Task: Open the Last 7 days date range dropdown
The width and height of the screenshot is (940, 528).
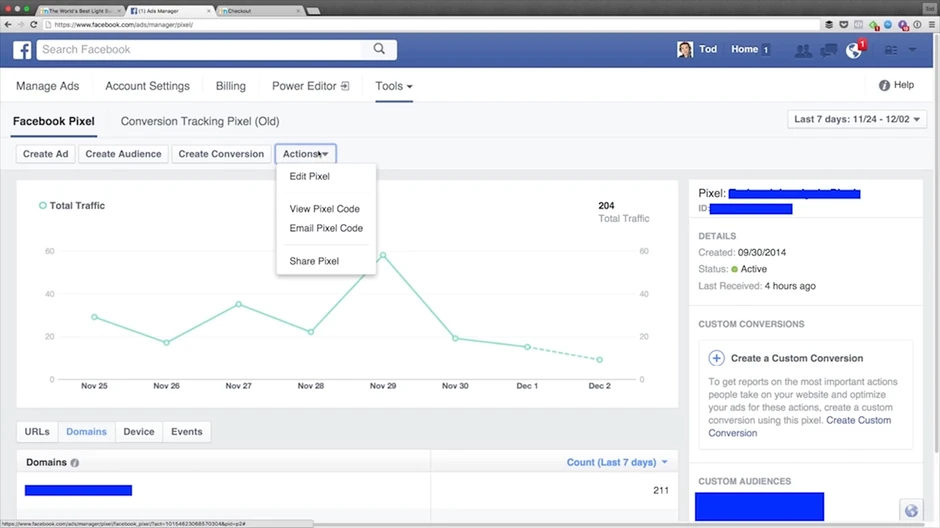Action: (x=859, y=120)
